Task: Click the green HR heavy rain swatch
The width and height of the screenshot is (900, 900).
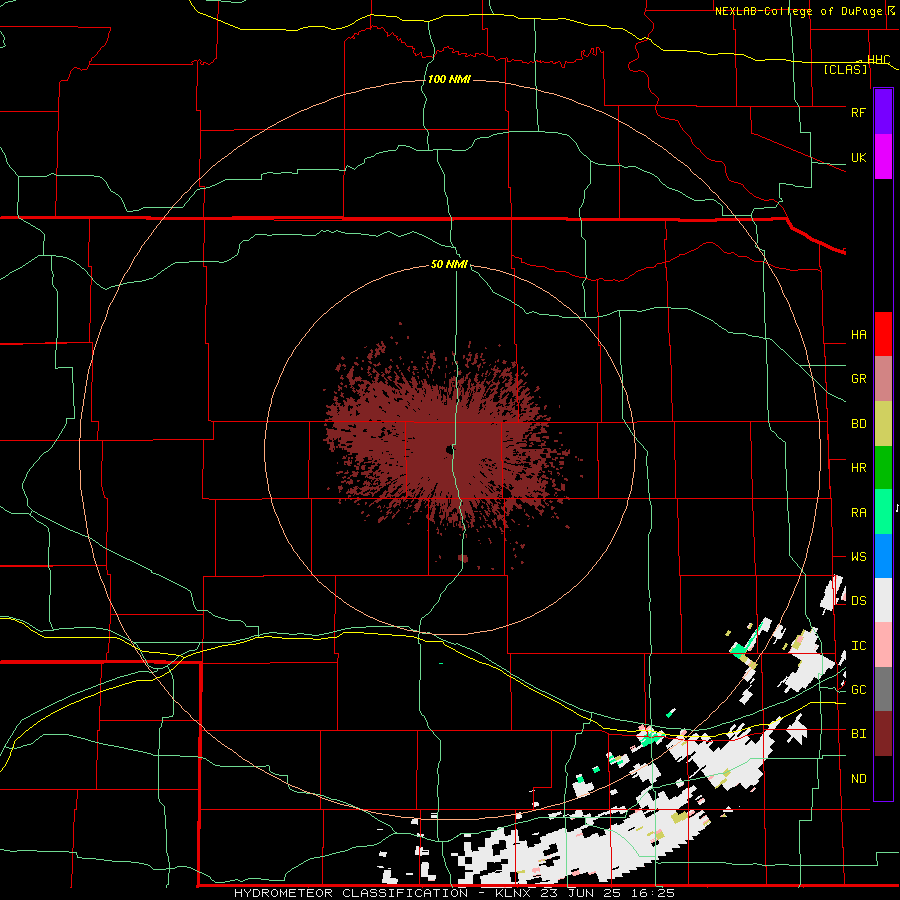Action: coord(883,468)
